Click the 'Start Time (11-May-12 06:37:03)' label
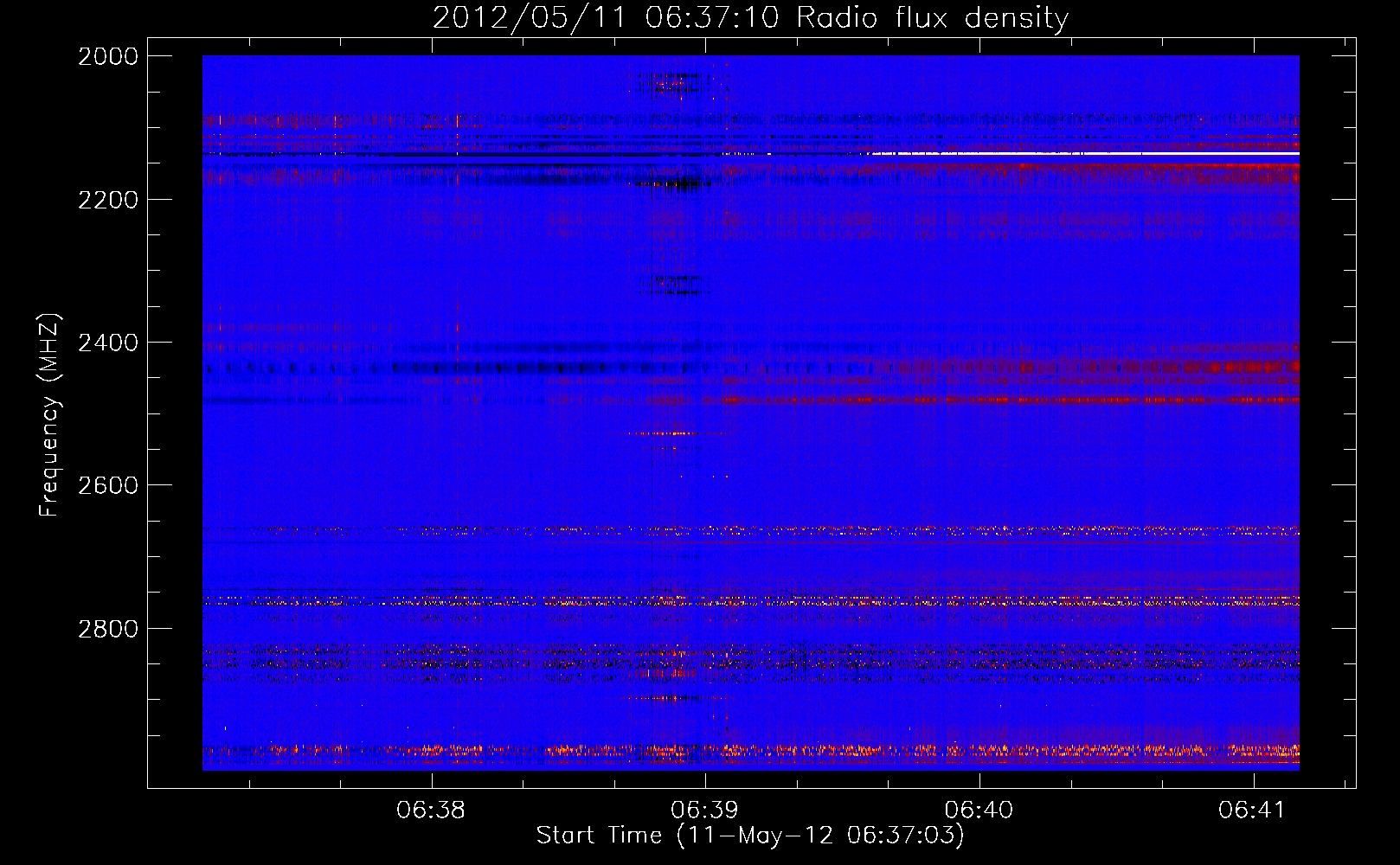 point(750,836)
